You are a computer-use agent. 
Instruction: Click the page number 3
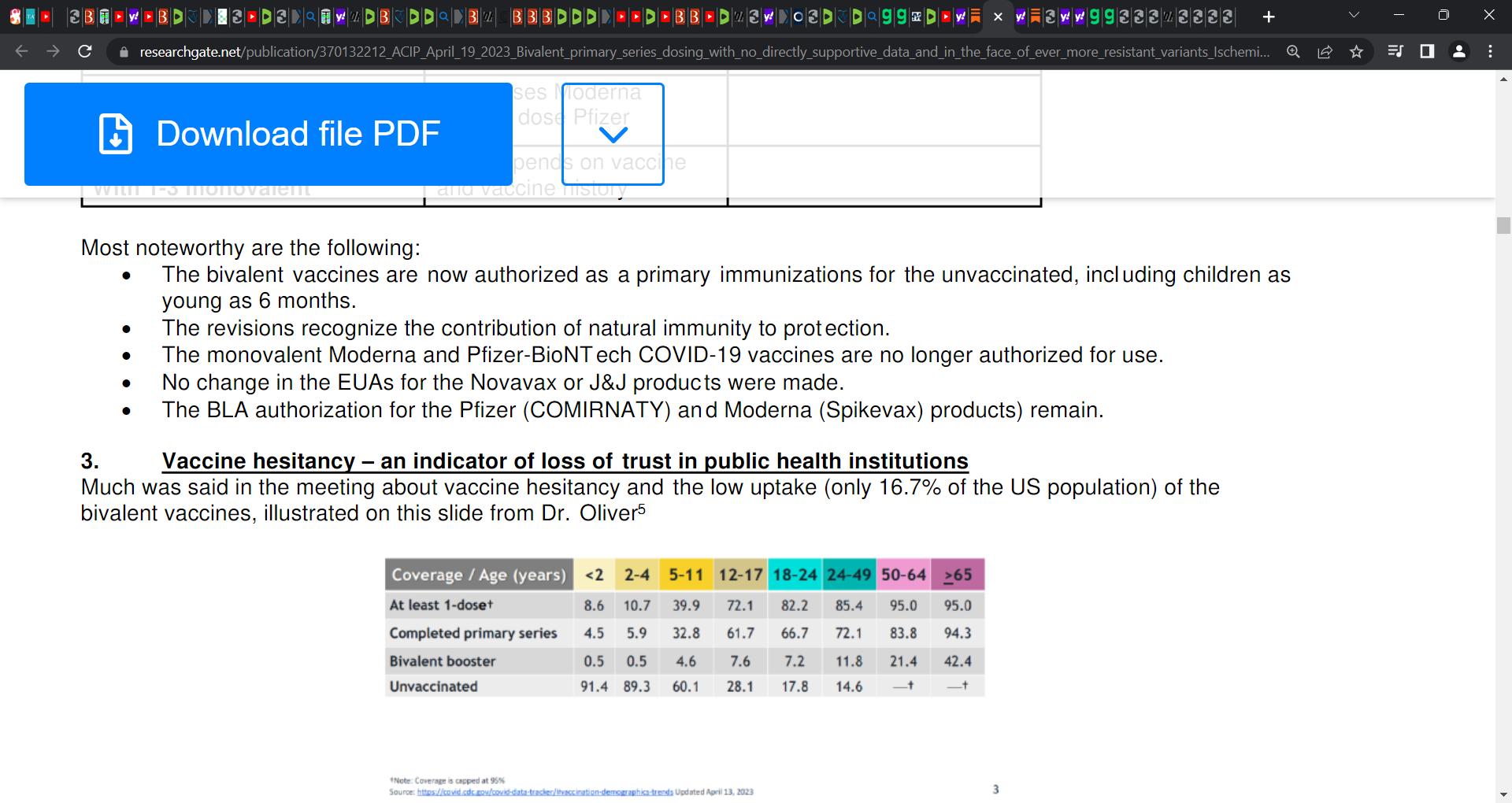995,789
